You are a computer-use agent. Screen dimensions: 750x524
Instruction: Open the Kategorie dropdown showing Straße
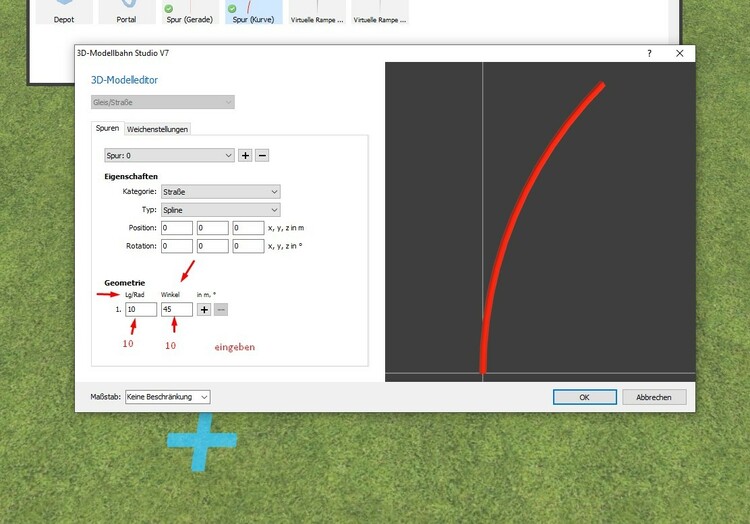point(221,192)
